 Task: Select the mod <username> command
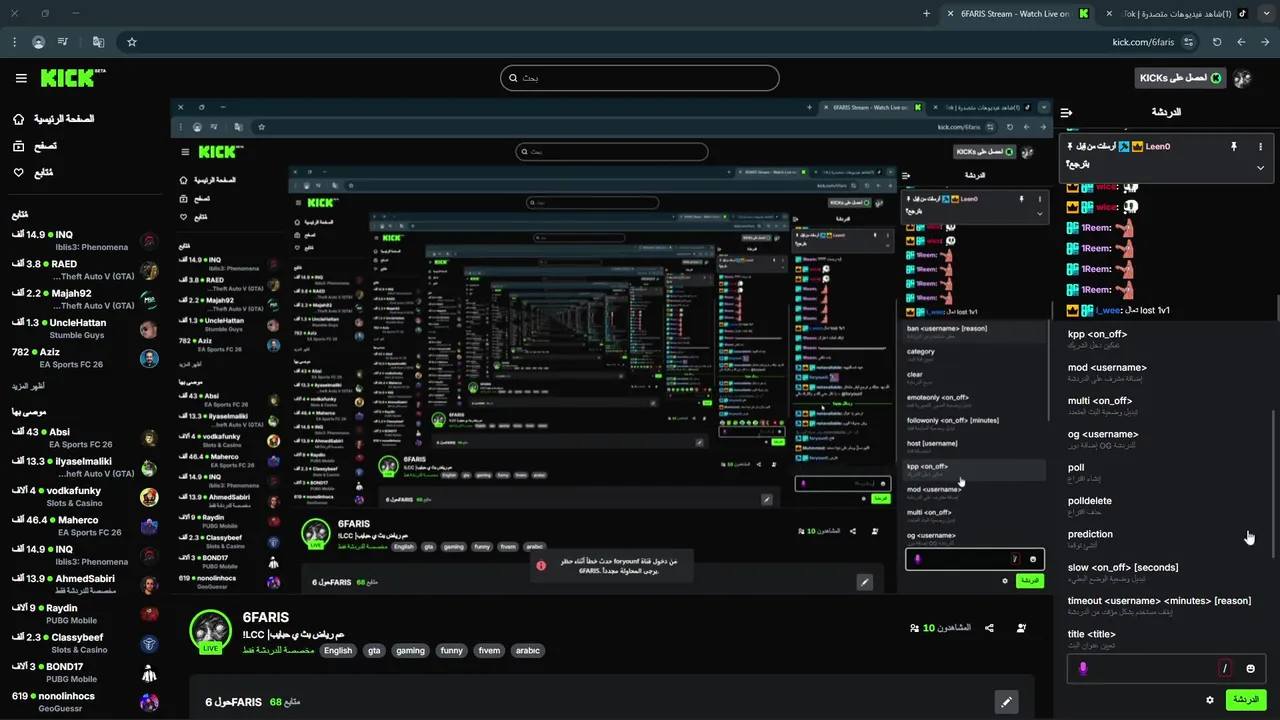pos(1166,372)
